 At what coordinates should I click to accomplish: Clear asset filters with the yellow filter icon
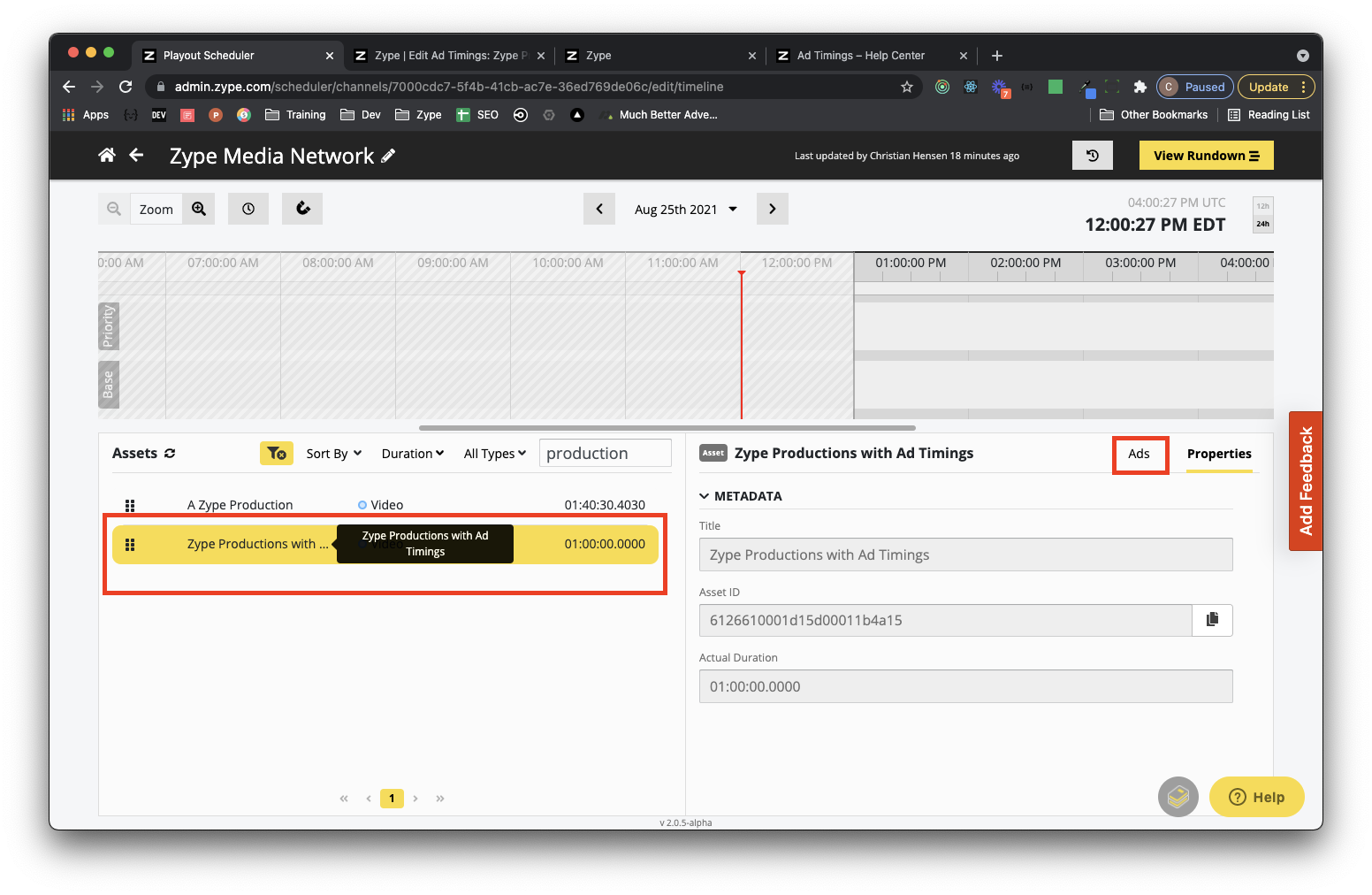[277, 453]
